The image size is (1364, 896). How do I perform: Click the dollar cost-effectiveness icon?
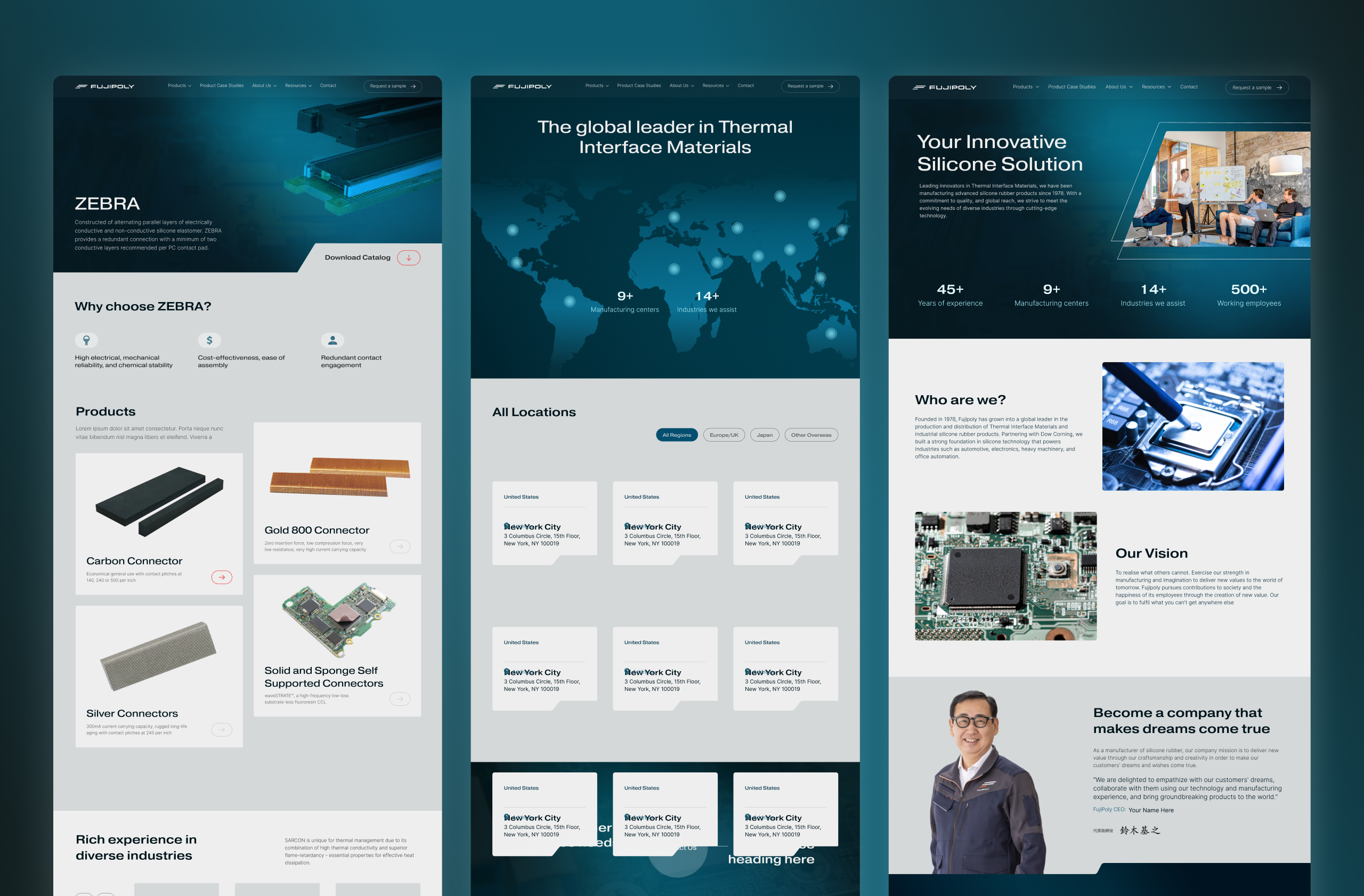pyautogui.click(x=209, y=340)
